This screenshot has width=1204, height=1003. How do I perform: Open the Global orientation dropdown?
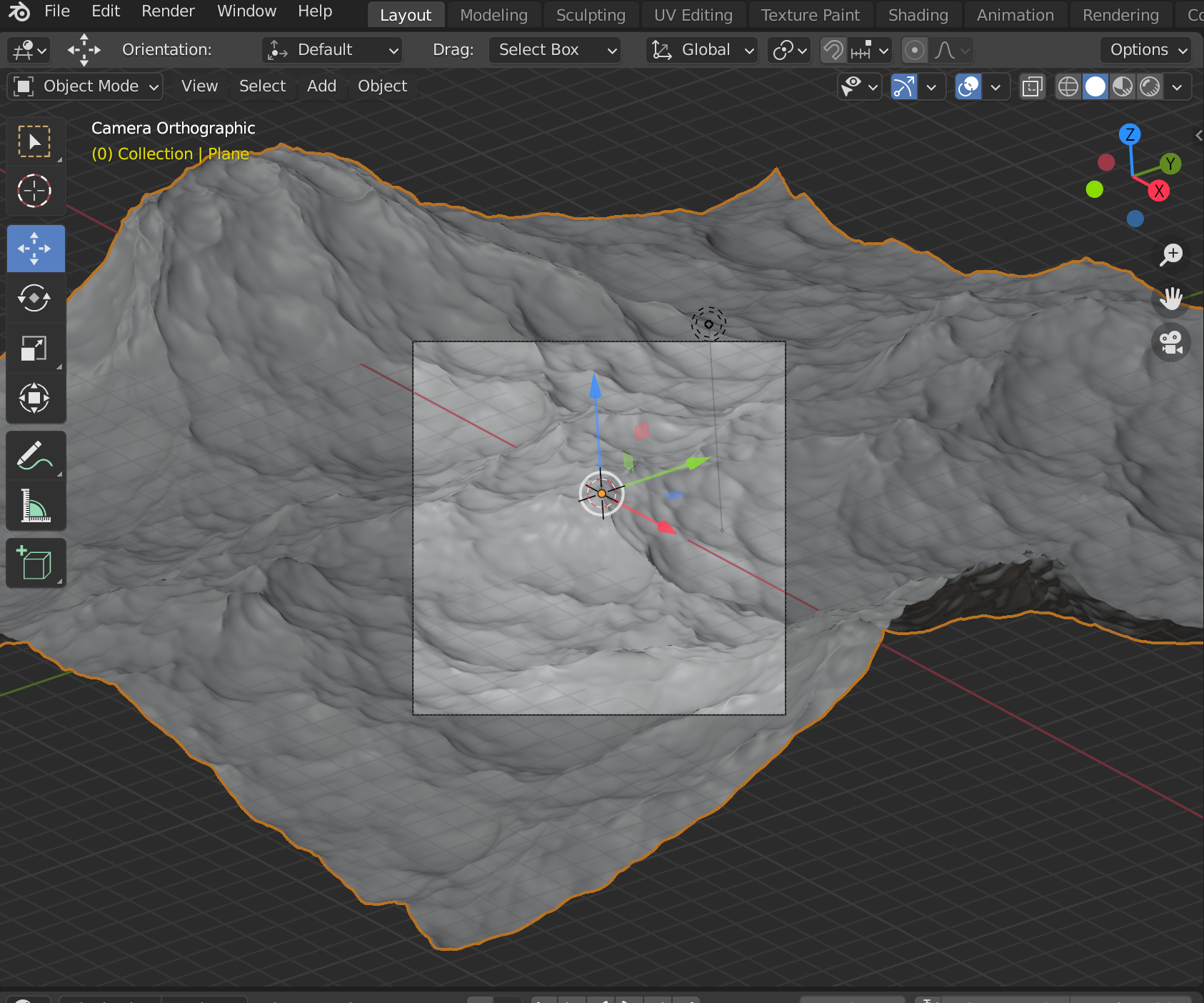point(702,50)
